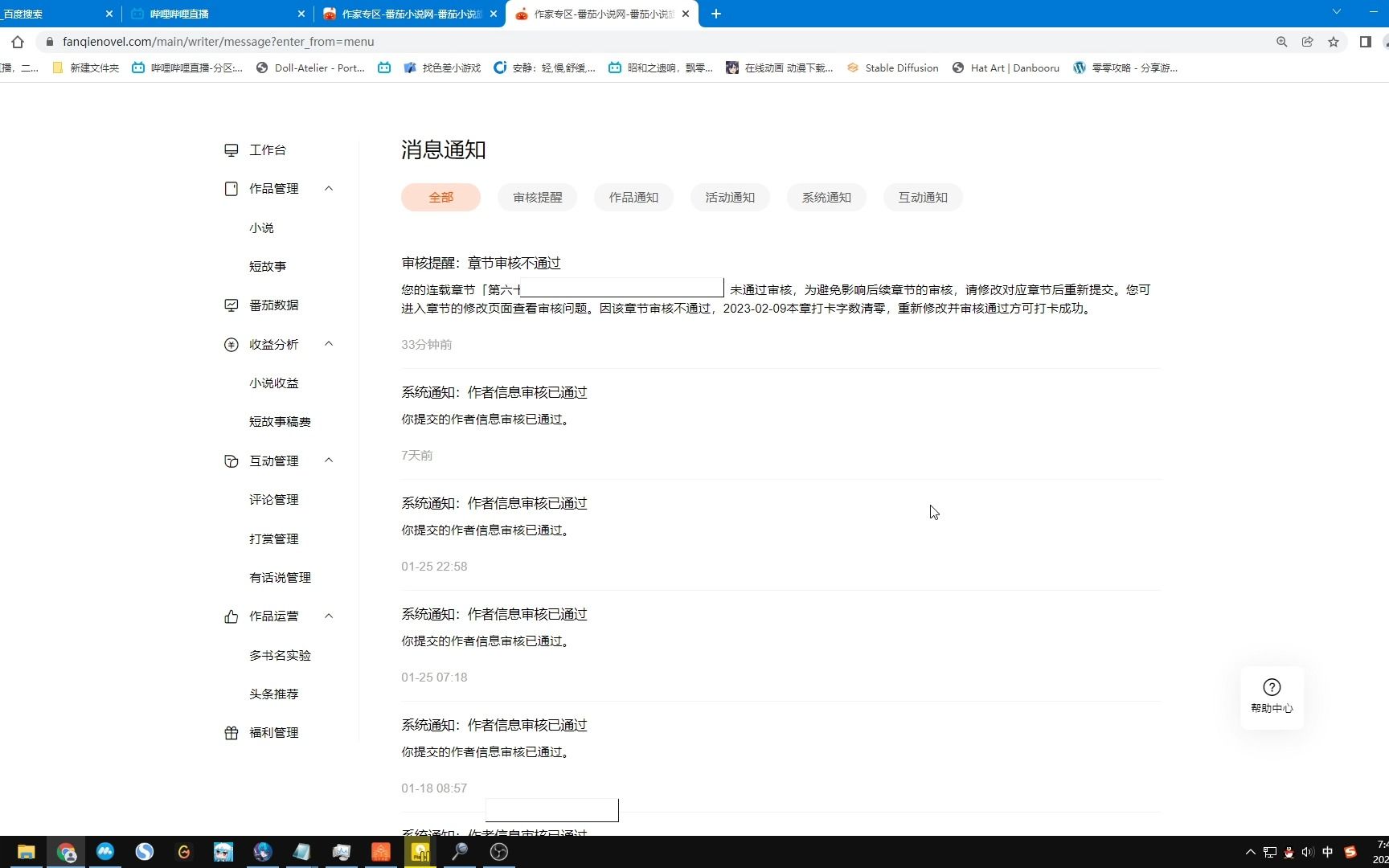
Task: Click the 作品运营 thumbs-up icon
Action: (231, 616)
